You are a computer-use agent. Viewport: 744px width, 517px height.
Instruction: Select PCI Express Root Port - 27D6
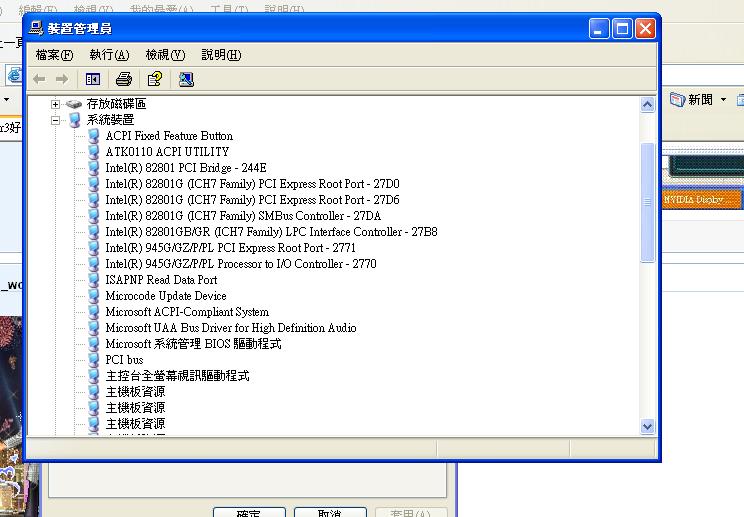coord(252,200)
